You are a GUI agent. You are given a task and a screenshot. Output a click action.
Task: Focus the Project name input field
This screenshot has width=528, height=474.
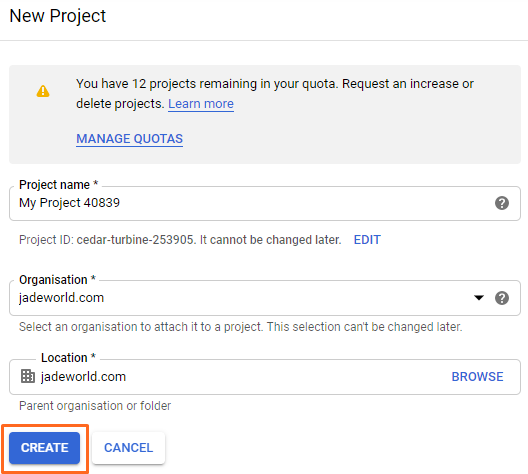pyautogui.click(x=265, y=203)
